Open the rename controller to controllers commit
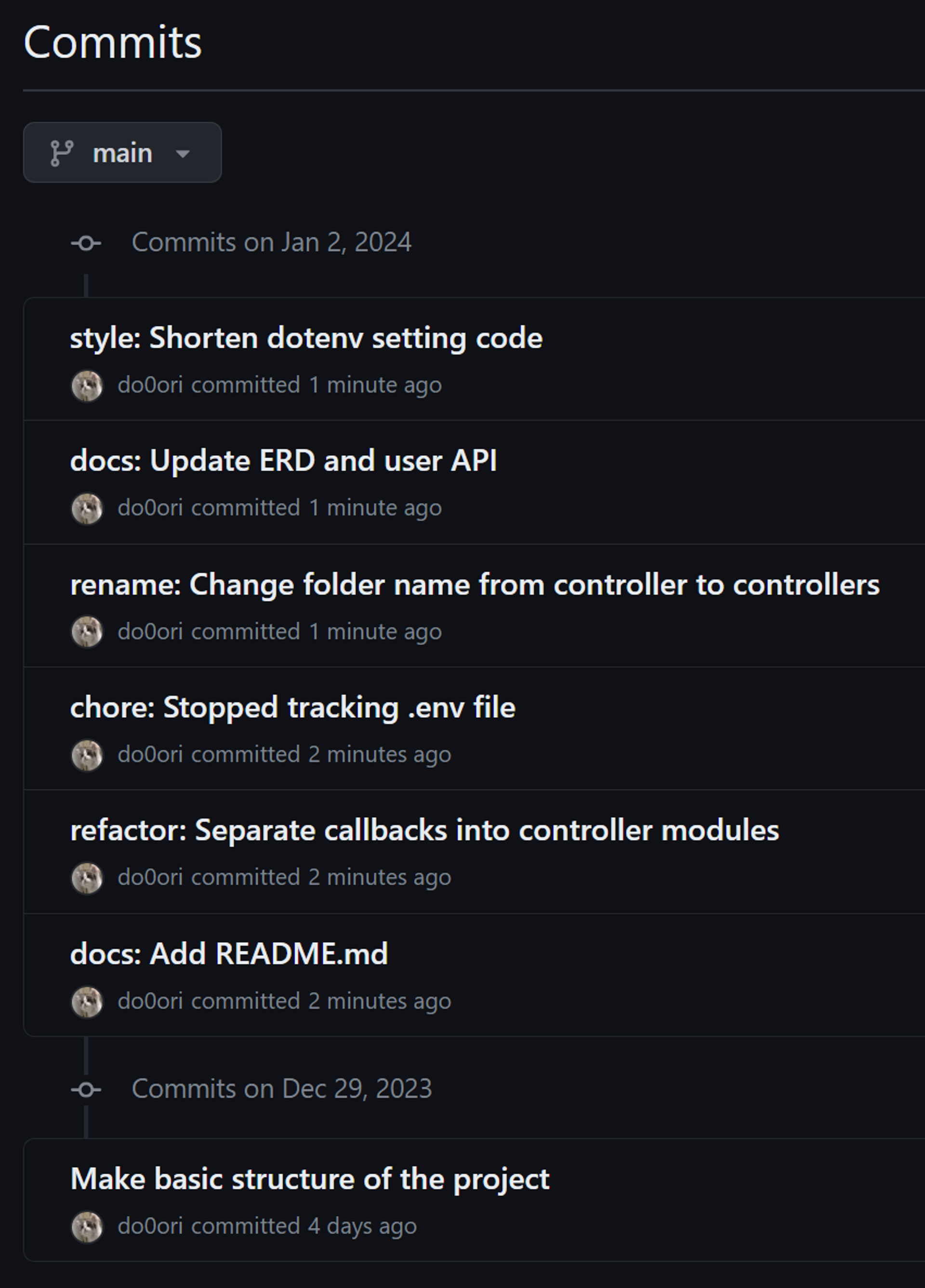The width and height of the screenshot is (925, 1288). [475, 584]
